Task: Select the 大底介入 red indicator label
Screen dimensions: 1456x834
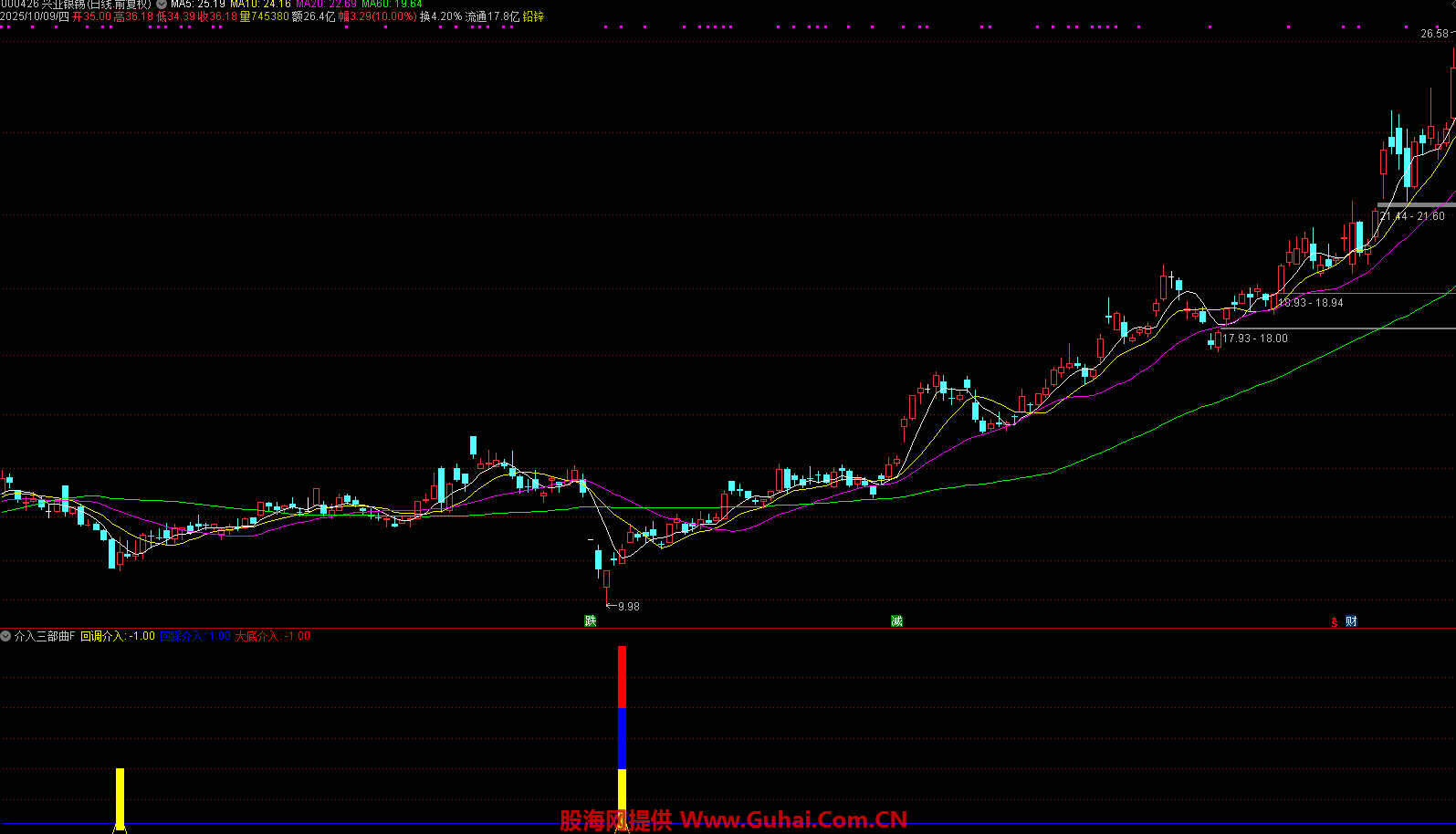Action: tap(272, 636)
